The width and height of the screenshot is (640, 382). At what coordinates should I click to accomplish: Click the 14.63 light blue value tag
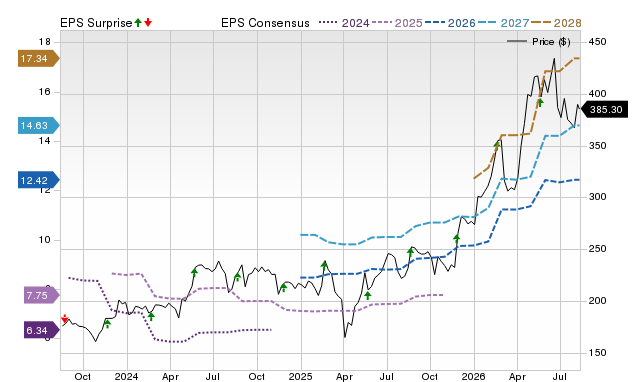(x=39, y=125)
